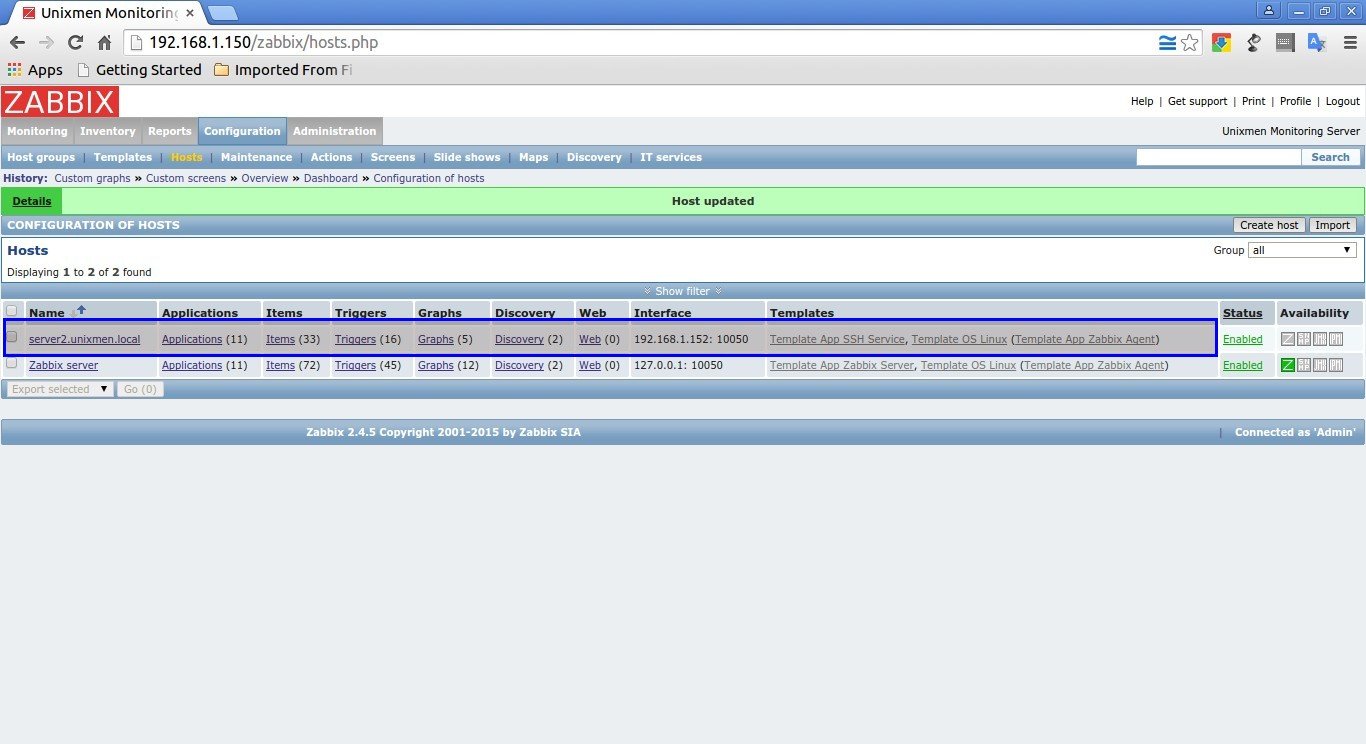Go to IT services submenu
This screenshot has width=1366, height=744.
(671, 157)
